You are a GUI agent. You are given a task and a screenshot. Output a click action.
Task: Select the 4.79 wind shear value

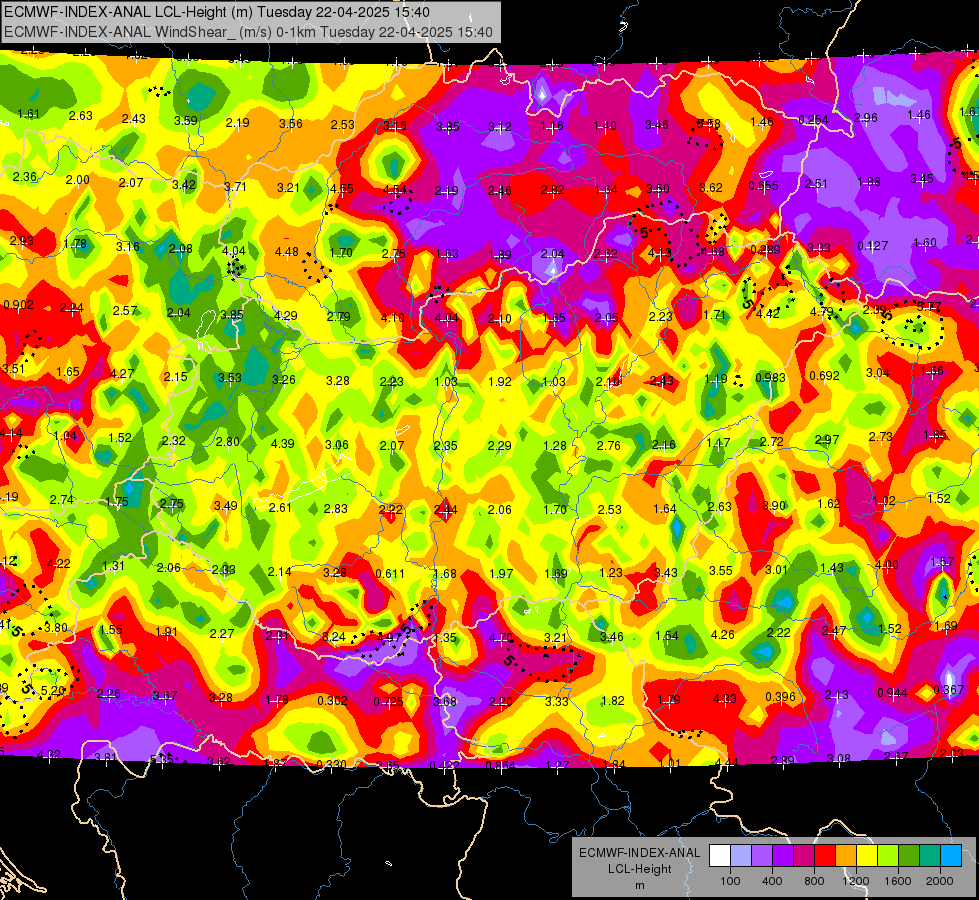click(822, 311)
